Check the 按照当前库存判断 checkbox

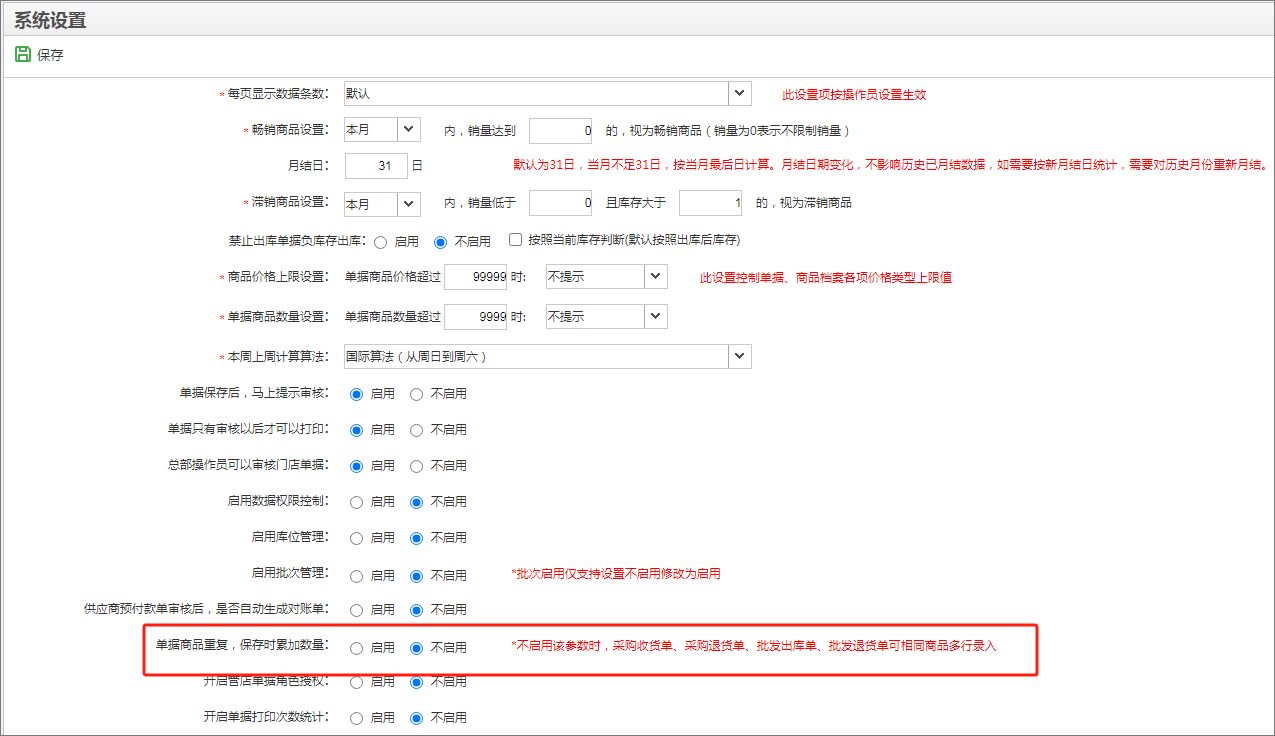click(x=516, y=240)
